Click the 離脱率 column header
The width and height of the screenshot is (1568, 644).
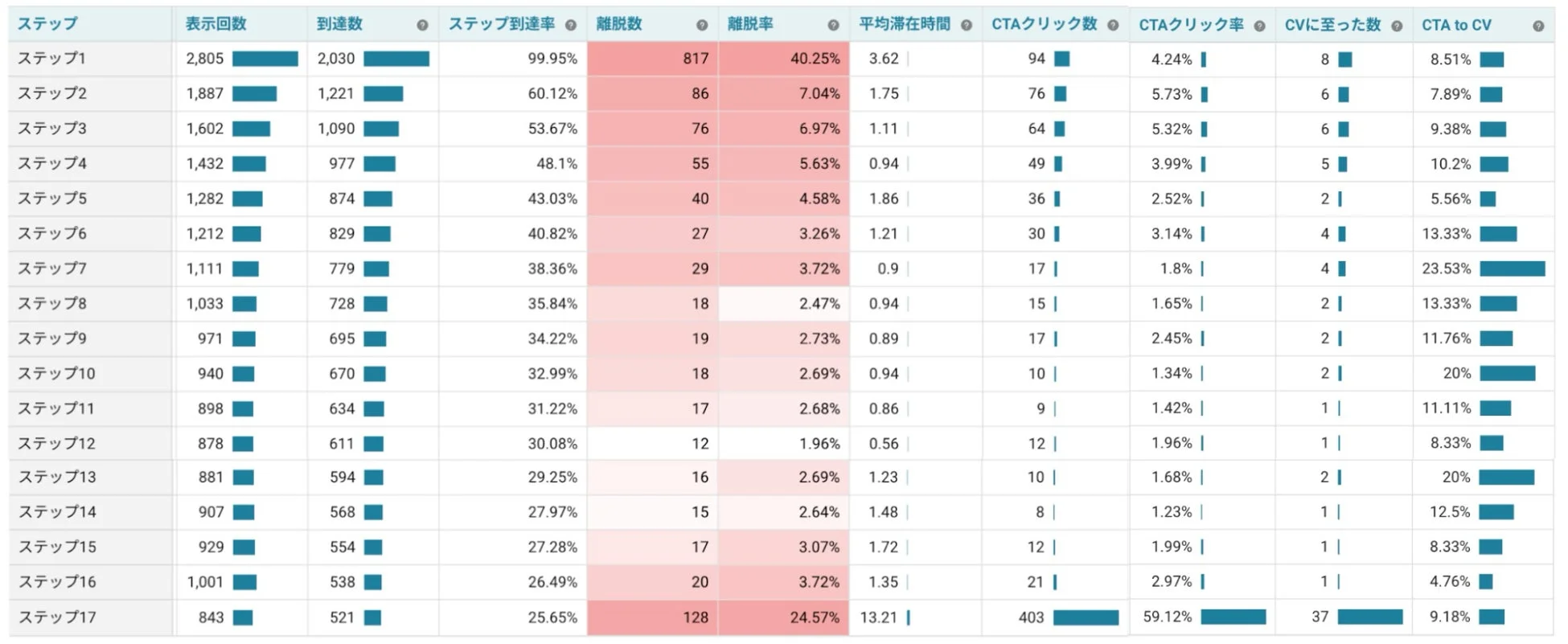tap(748, 24)
